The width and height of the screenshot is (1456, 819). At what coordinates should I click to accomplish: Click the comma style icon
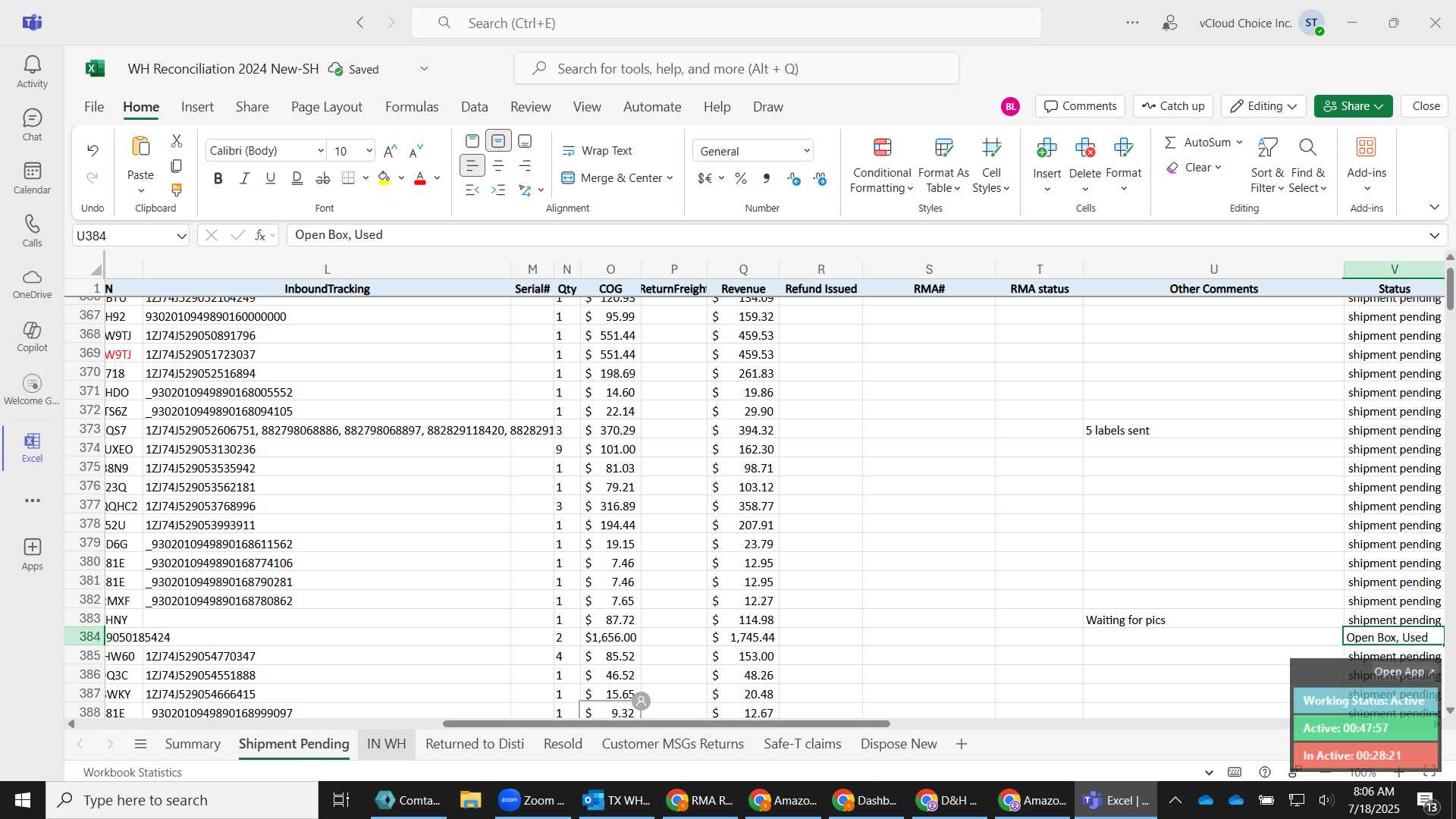pos(767,178)
